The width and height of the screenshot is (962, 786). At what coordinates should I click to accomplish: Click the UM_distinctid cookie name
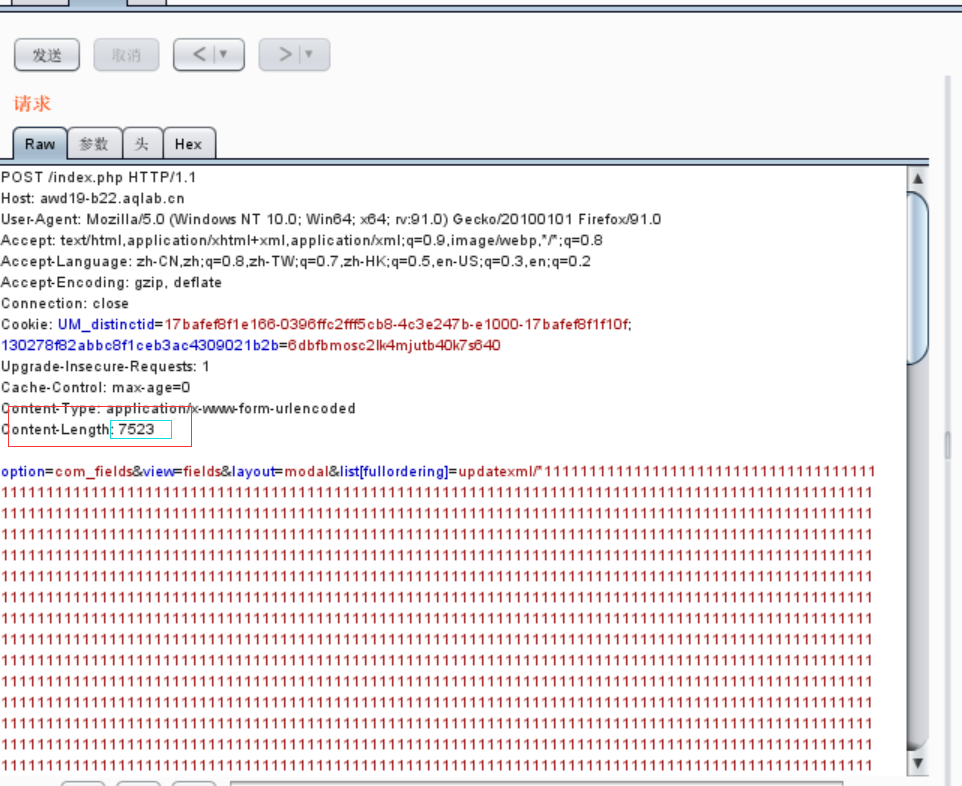pos(106,325)
